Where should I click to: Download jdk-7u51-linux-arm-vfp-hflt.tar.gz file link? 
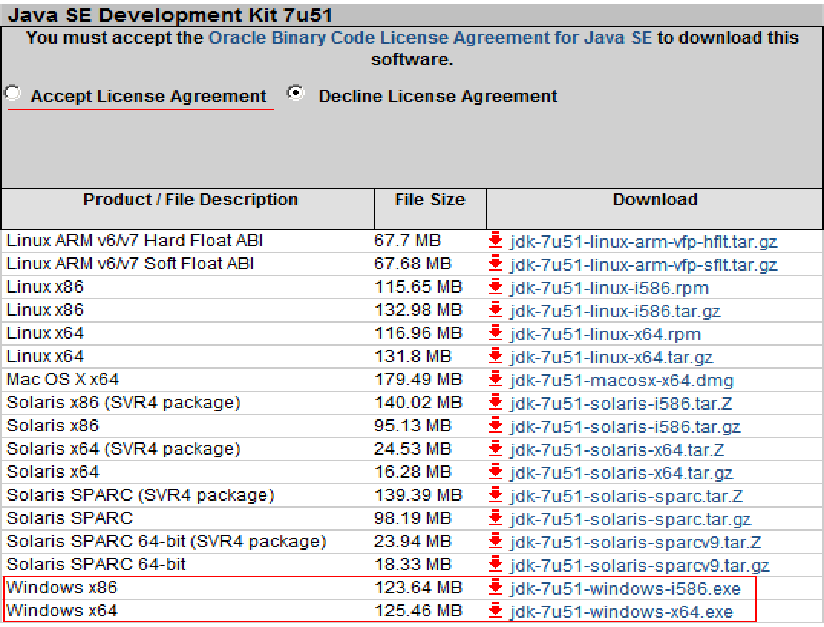point(643,242)
